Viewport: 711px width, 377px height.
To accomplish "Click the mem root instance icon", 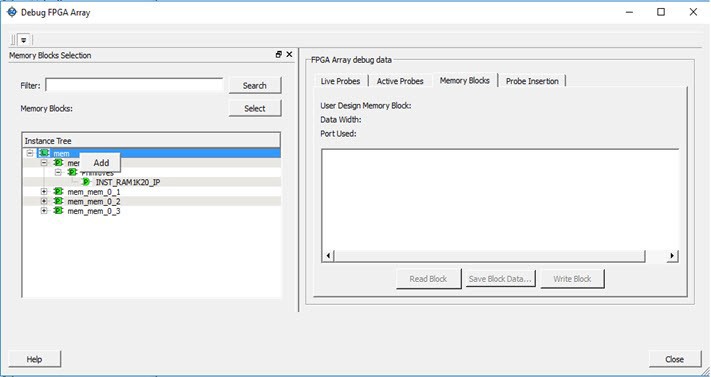I will (44, 153).
